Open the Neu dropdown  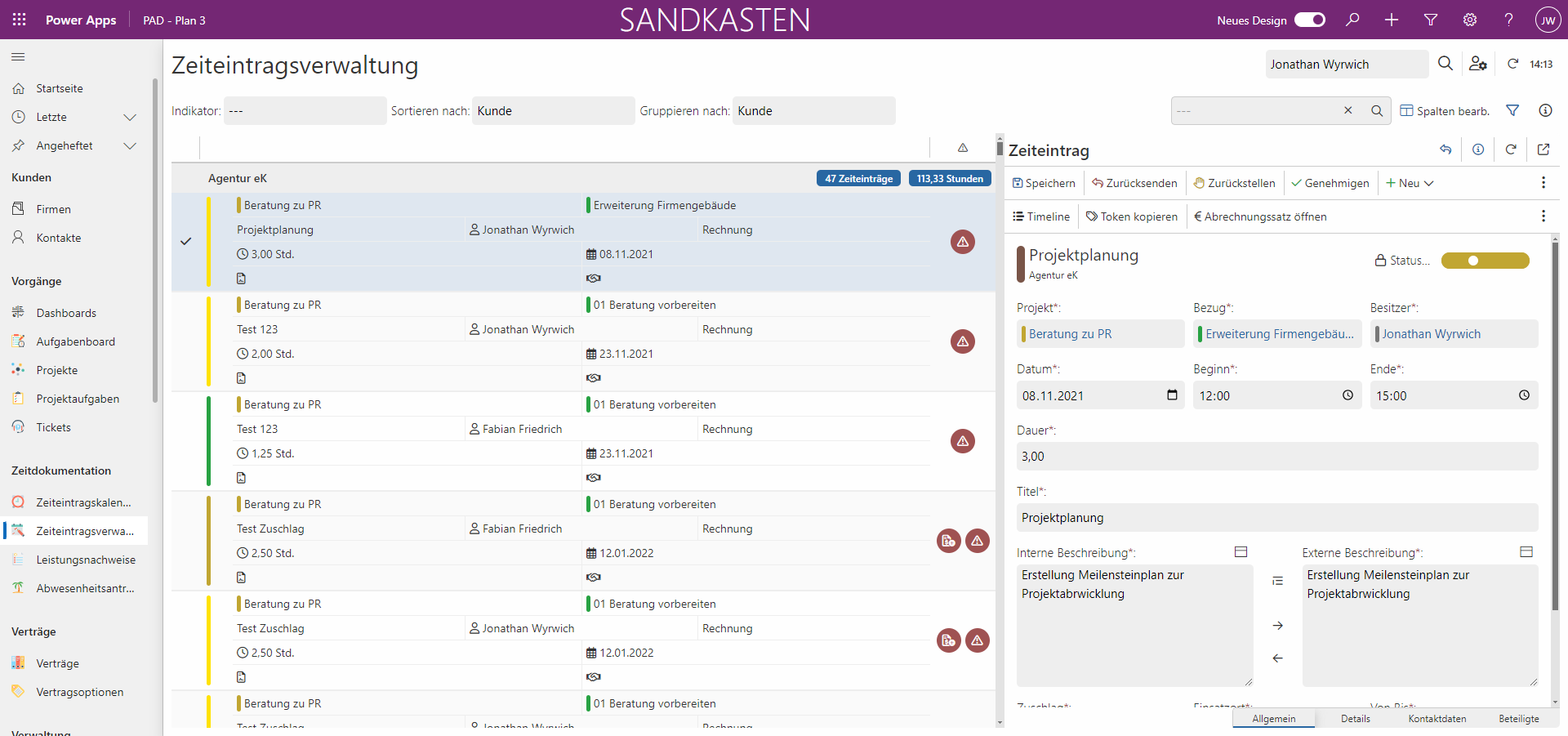tap(1410, 183)
